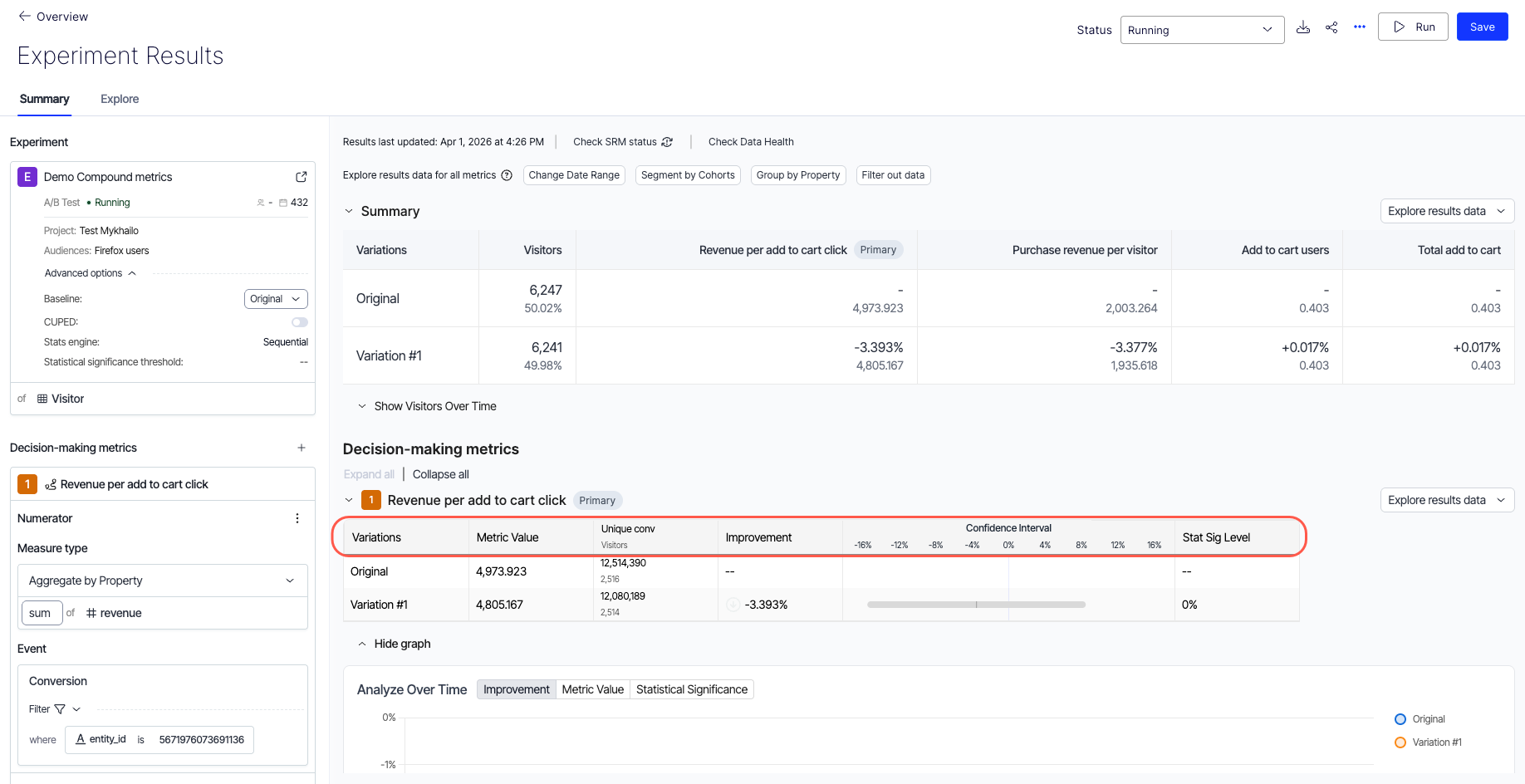Open Demo Compound metrics in new window
The height and width of the screenshot is (784, 1525).
coord(302,177)
